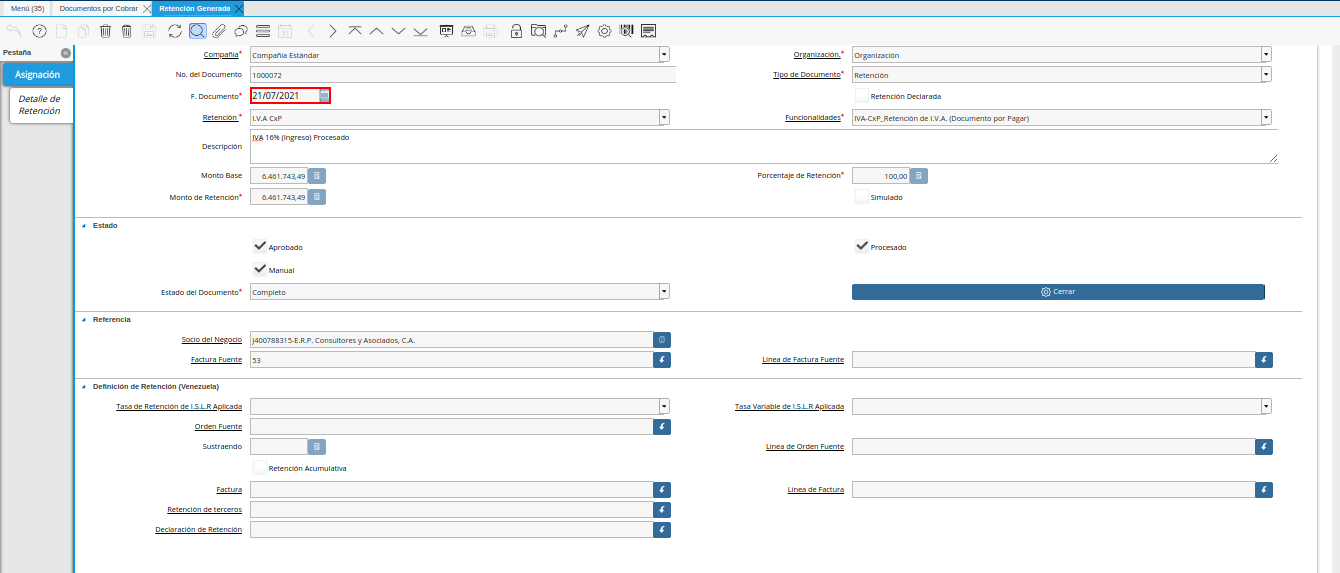Open Tasa Variable de I.S.L.R Aplicada dropdown
The image size is (1340, 573).
click(x=1266, y=406)
